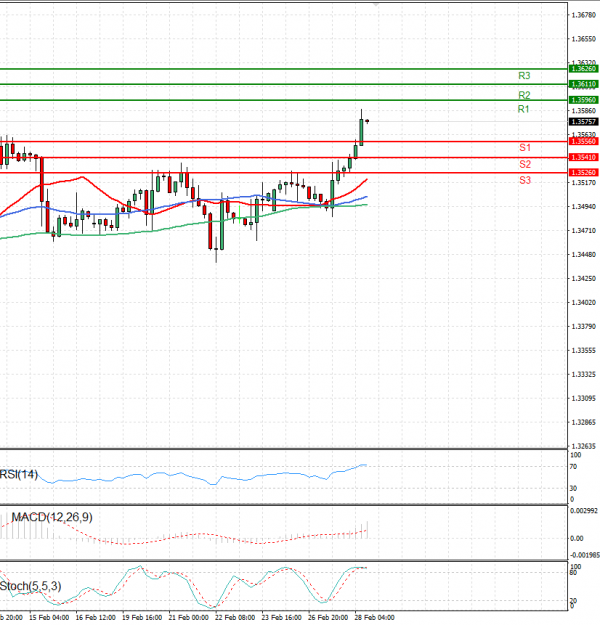The height and width of the screenshot is (625, 600).
Task: Click the 1.34480 price axis label
Action: point(583,254)
